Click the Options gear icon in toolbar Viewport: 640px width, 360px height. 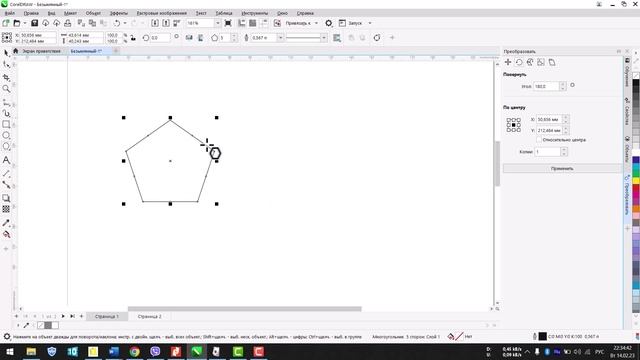pyautogui.click(x=329, y=23)
